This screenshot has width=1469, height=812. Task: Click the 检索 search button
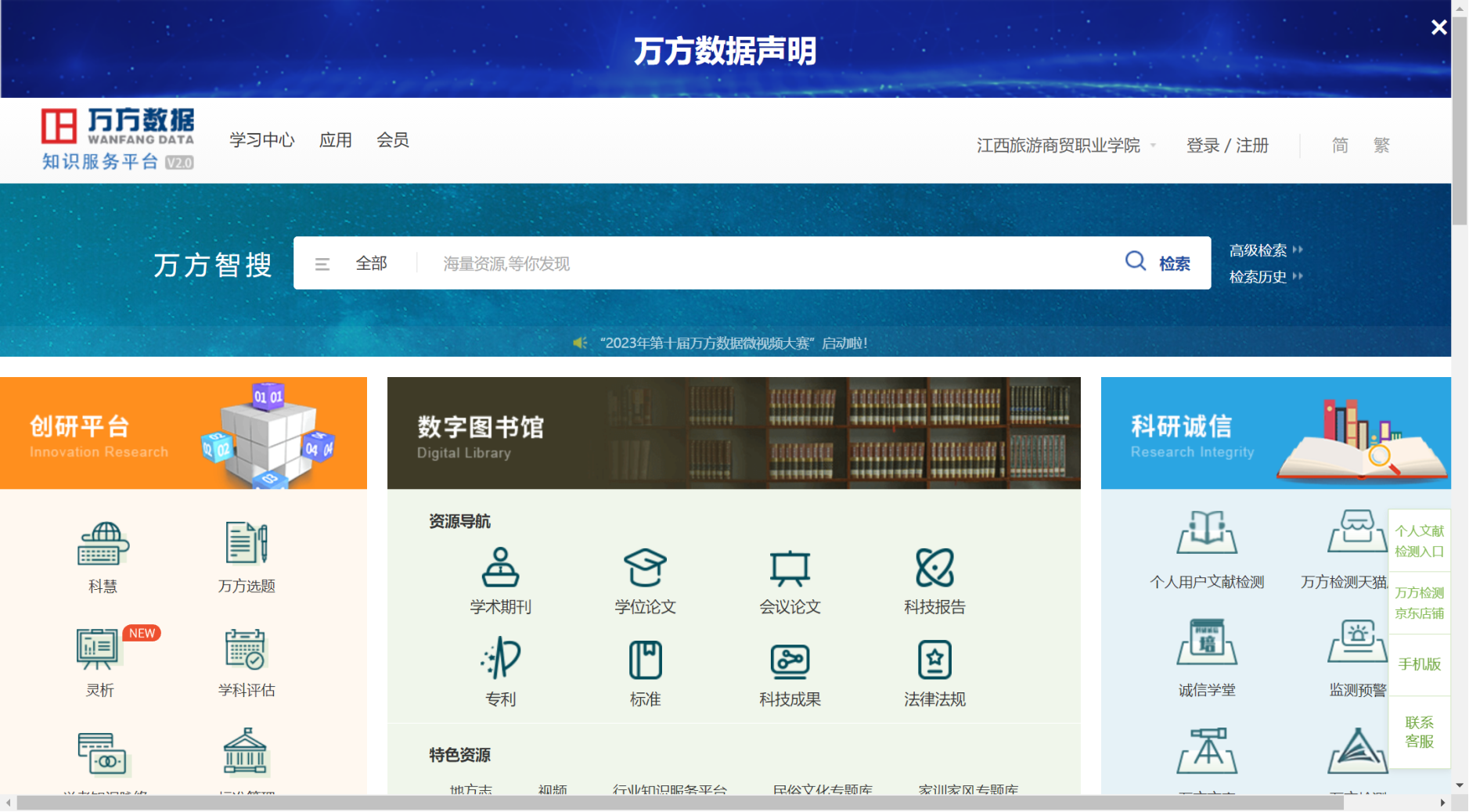pyautogui.click(x=1174, y=264)
